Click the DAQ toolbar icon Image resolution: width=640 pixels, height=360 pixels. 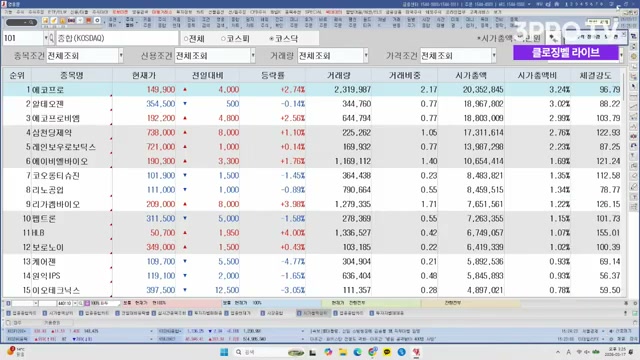71,20
